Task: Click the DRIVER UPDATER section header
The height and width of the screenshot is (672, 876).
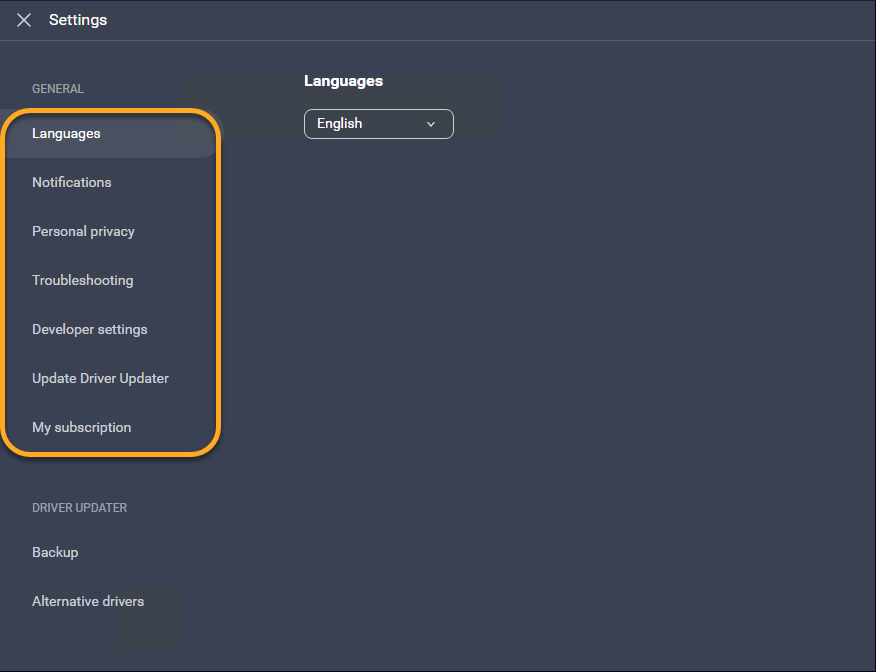Action: tap(79, 508)
